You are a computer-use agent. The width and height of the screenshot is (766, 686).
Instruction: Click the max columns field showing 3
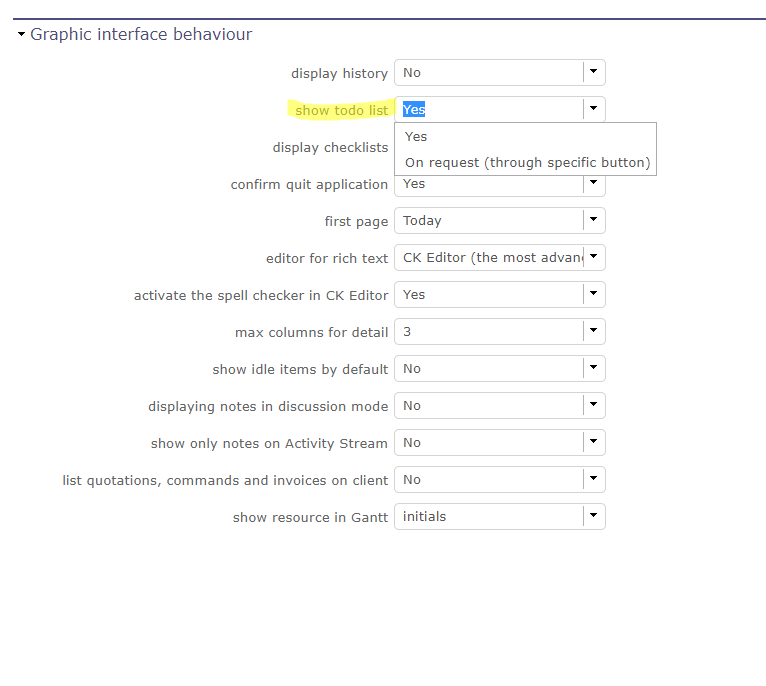(490, 331)
